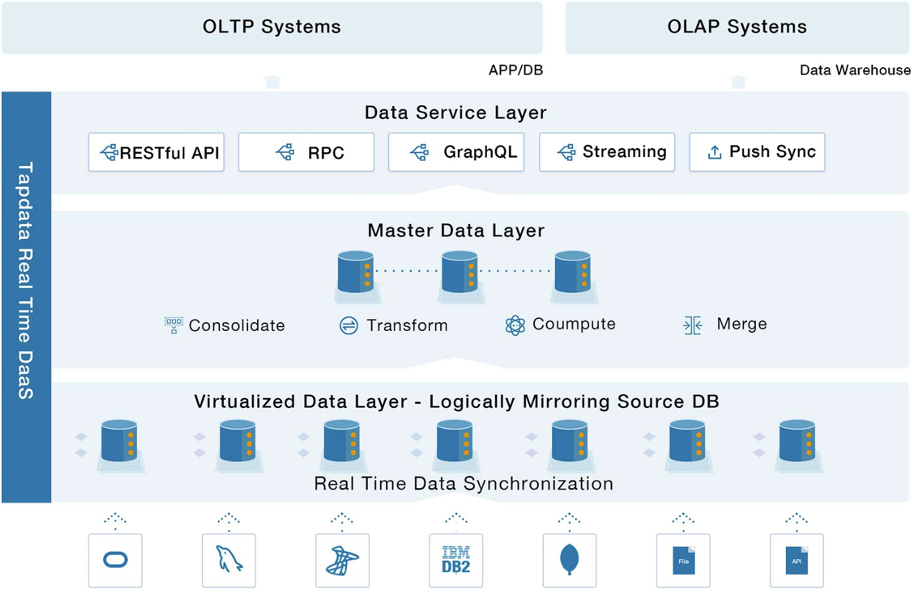Select the Merge icon
This screenshot has height=596, width=912.
[x=692, y=325]
